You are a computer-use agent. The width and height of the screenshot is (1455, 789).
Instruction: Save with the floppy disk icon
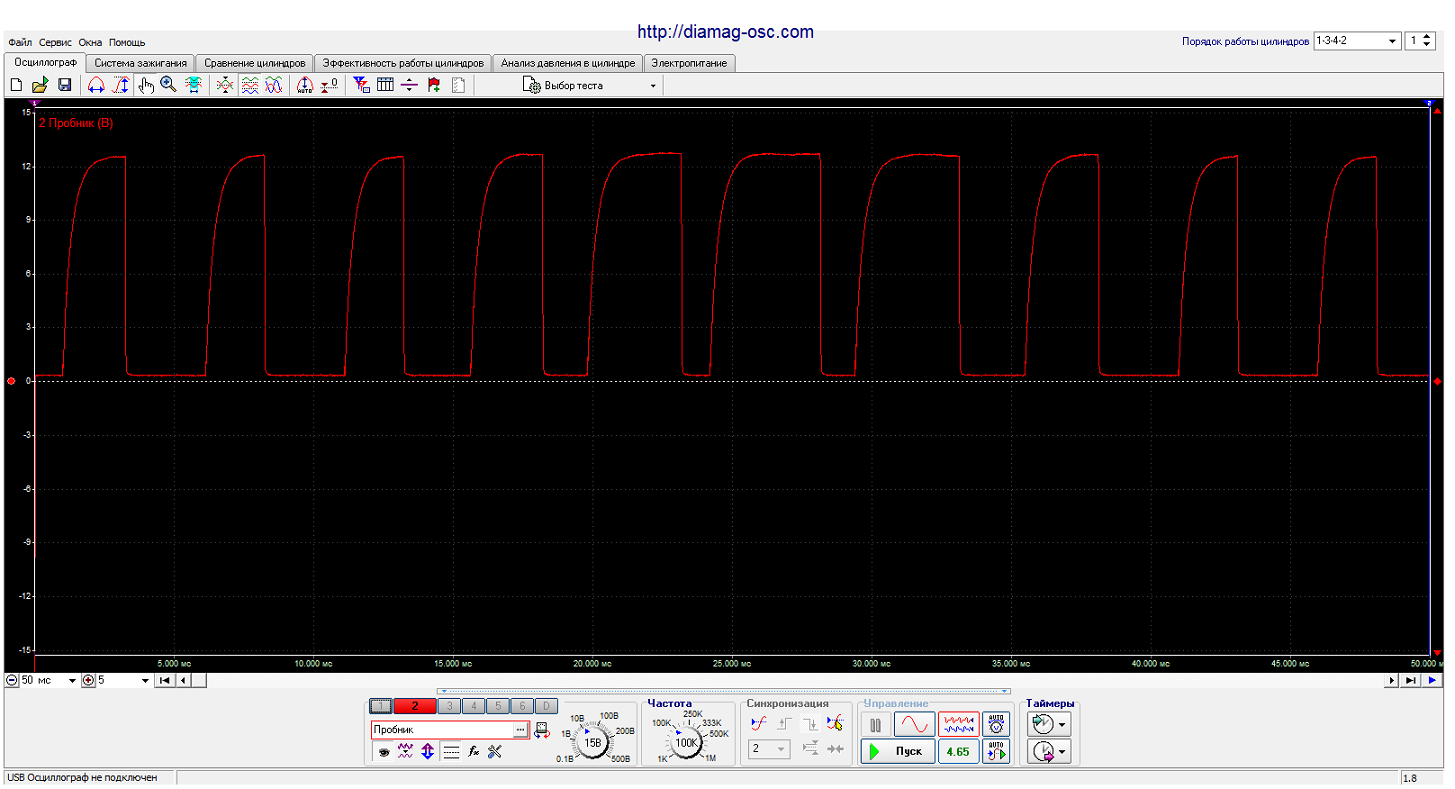click(64, 85)
